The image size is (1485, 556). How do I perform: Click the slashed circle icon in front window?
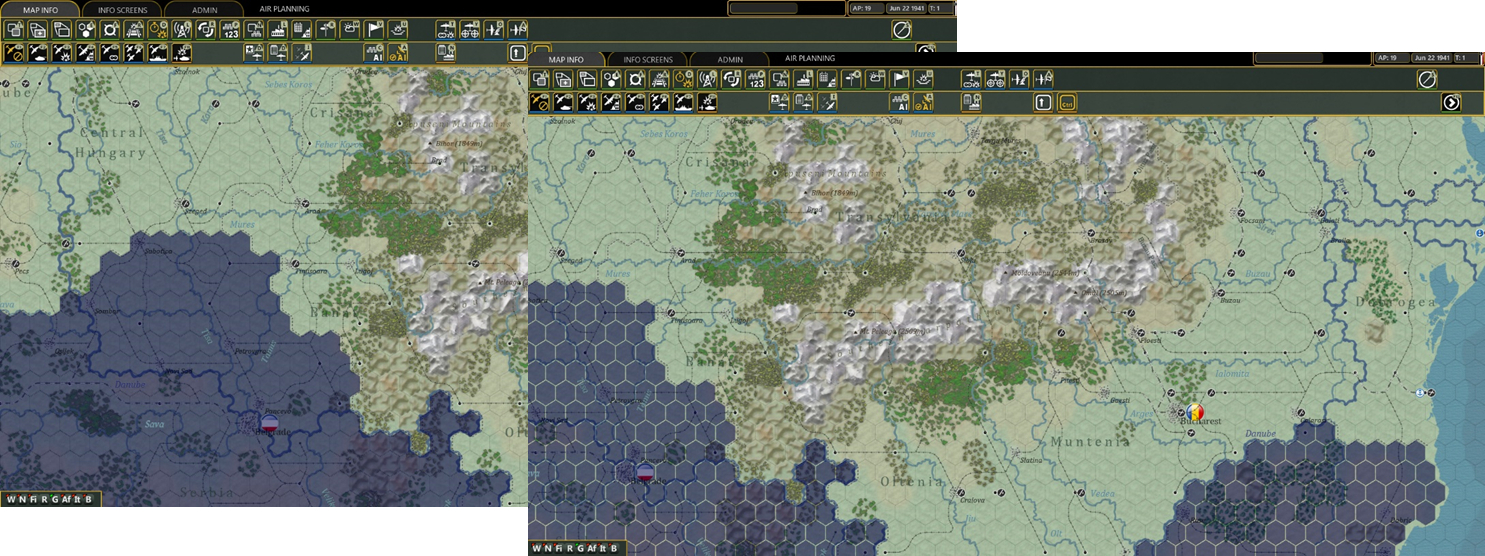click(x=1427, y=80)
